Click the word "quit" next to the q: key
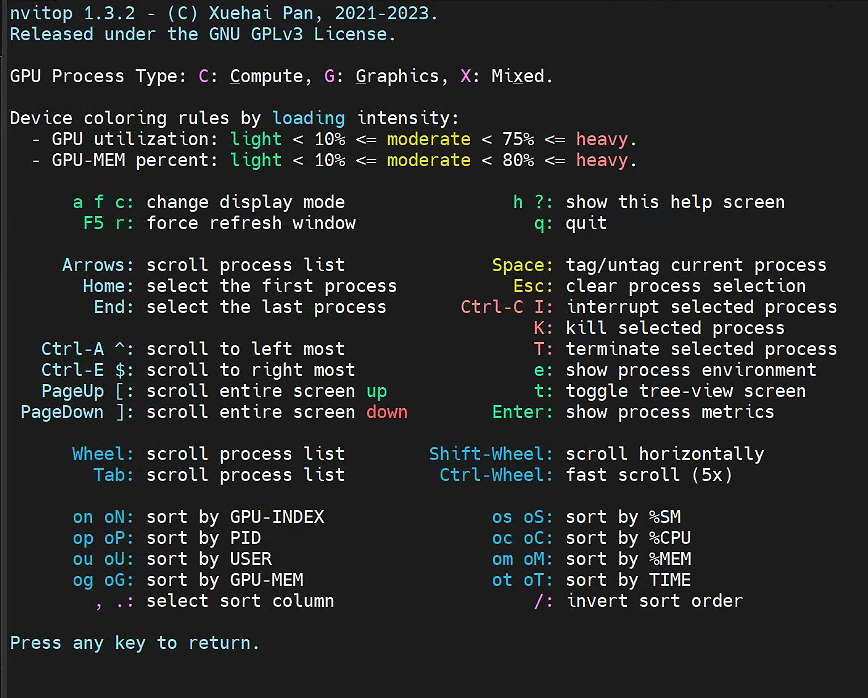Screen dimensions: 868x698 pos(586,223)
